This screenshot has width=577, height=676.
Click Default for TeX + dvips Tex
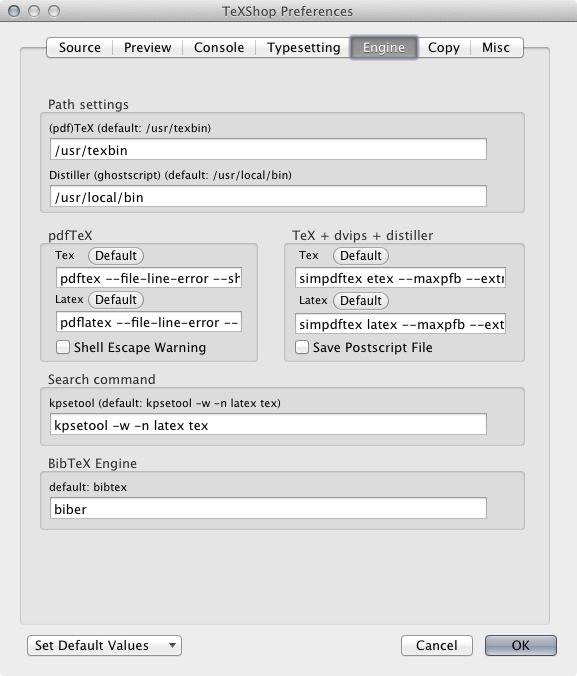[361, 256]
